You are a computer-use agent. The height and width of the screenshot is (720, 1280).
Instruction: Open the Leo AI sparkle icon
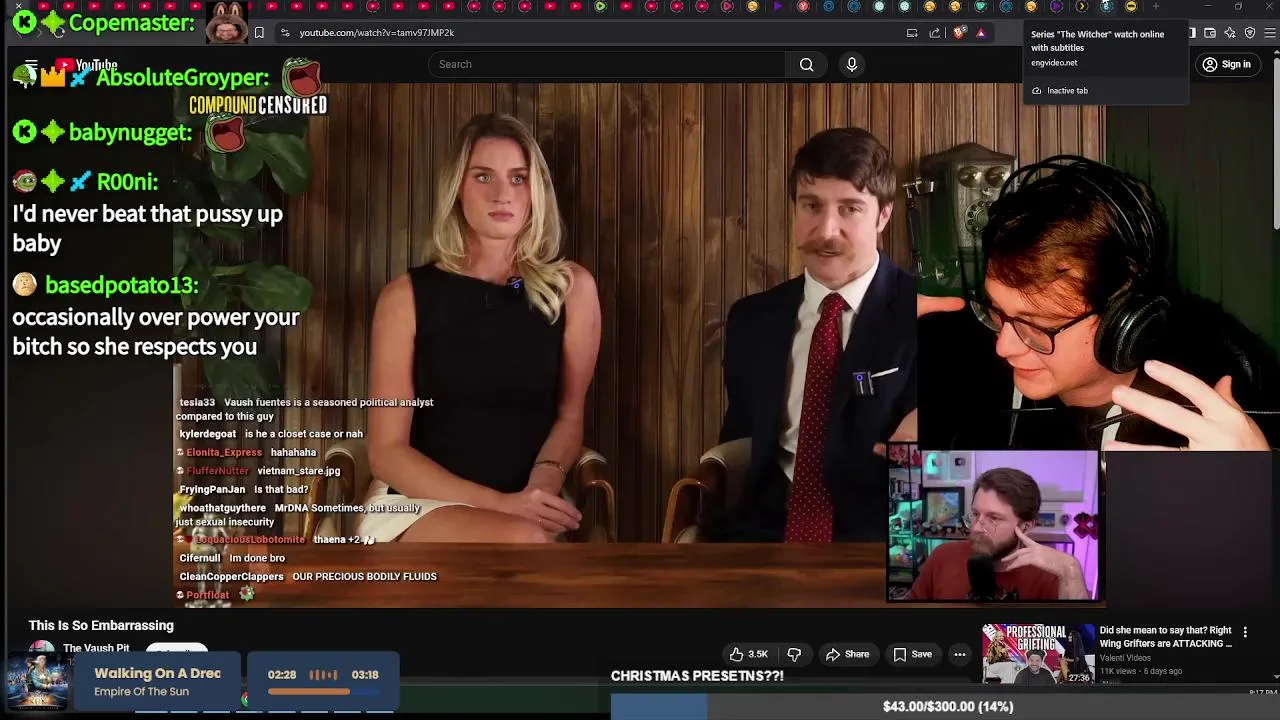click(1230, 33)
